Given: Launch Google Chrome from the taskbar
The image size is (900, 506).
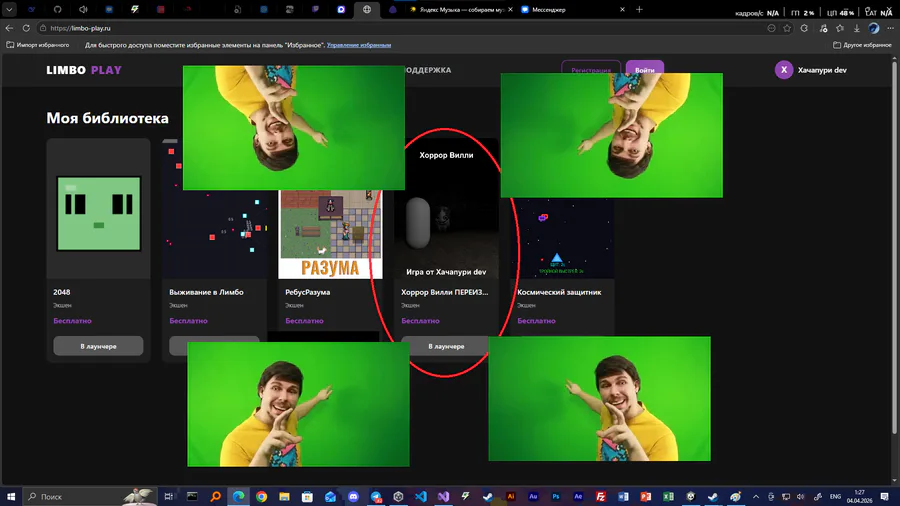Looking at the screenshot, I should 261,496.
